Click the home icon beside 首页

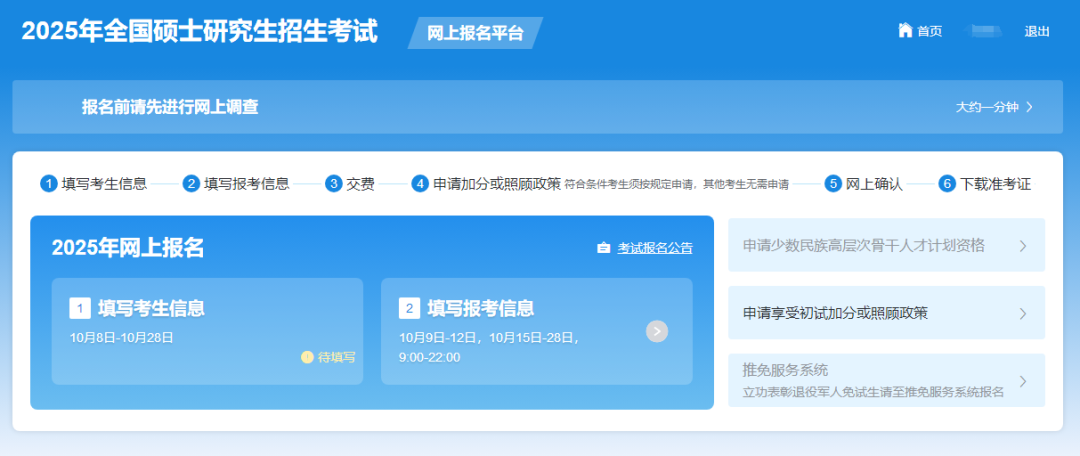[905, 30]
